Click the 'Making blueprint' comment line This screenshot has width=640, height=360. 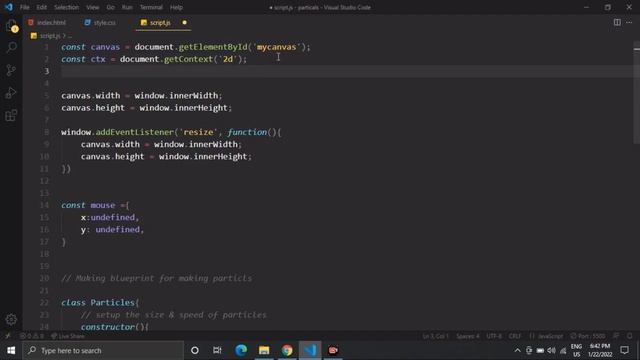click(x=156, y=278)
